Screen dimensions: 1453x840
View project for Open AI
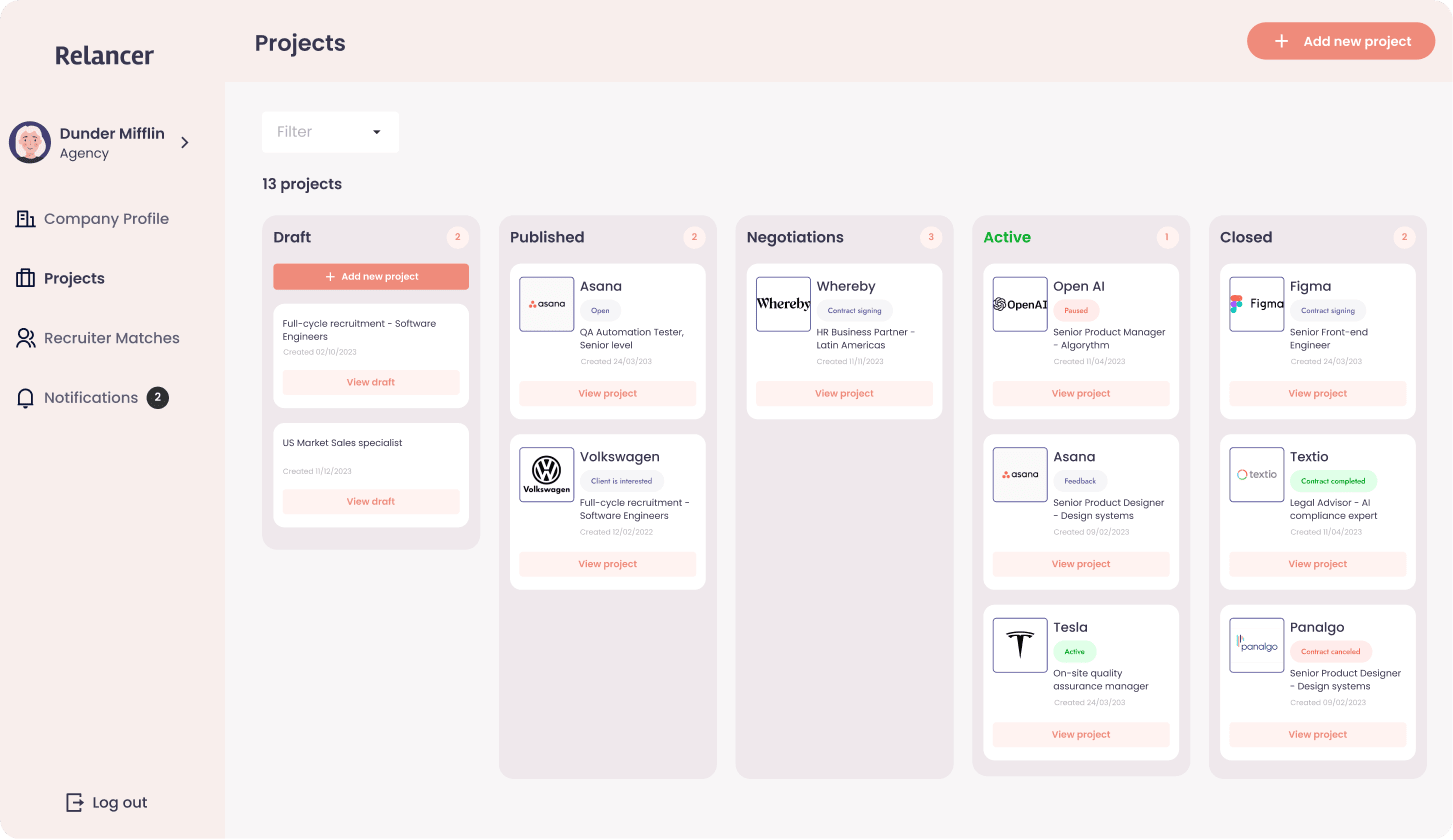[x=1081, y=393]
